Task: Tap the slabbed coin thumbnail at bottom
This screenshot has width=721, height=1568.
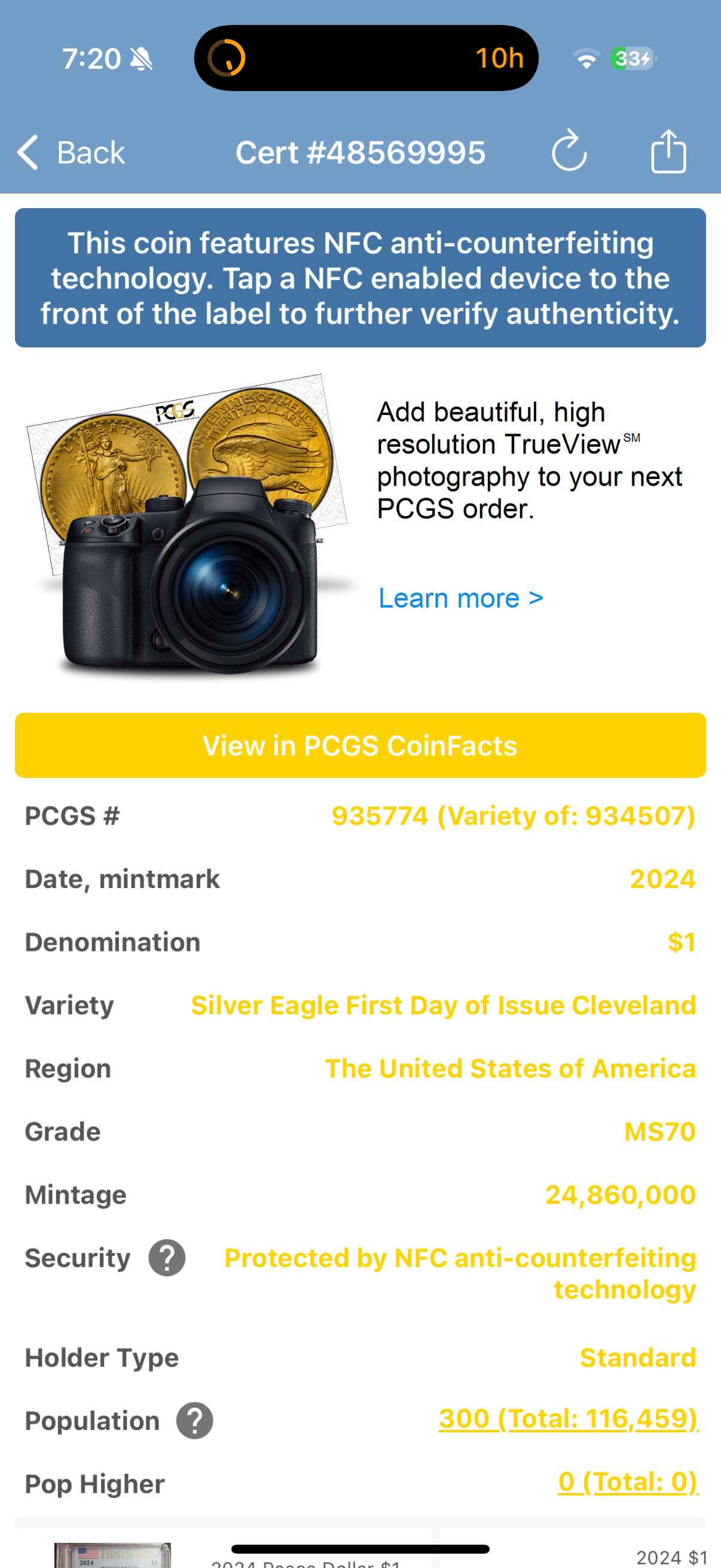Action: (112, 1555)
